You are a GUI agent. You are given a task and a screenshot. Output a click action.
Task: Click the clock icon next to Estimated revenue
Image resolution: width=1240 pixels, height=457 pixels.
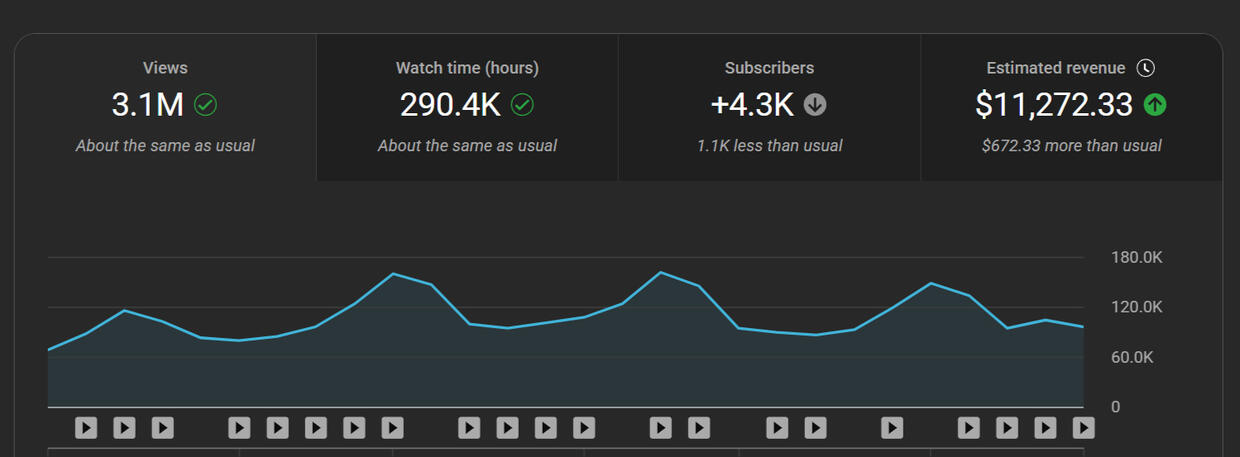[x=1146, y=68]
